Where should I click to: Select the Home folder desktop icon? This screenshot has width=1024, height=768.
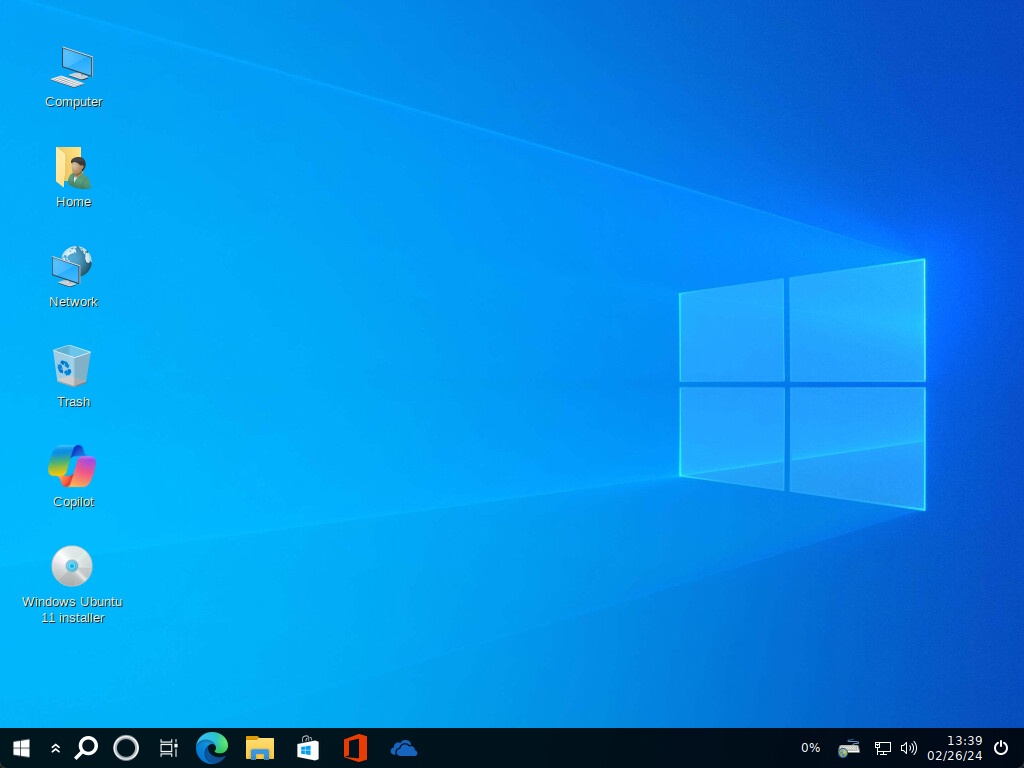73,168
